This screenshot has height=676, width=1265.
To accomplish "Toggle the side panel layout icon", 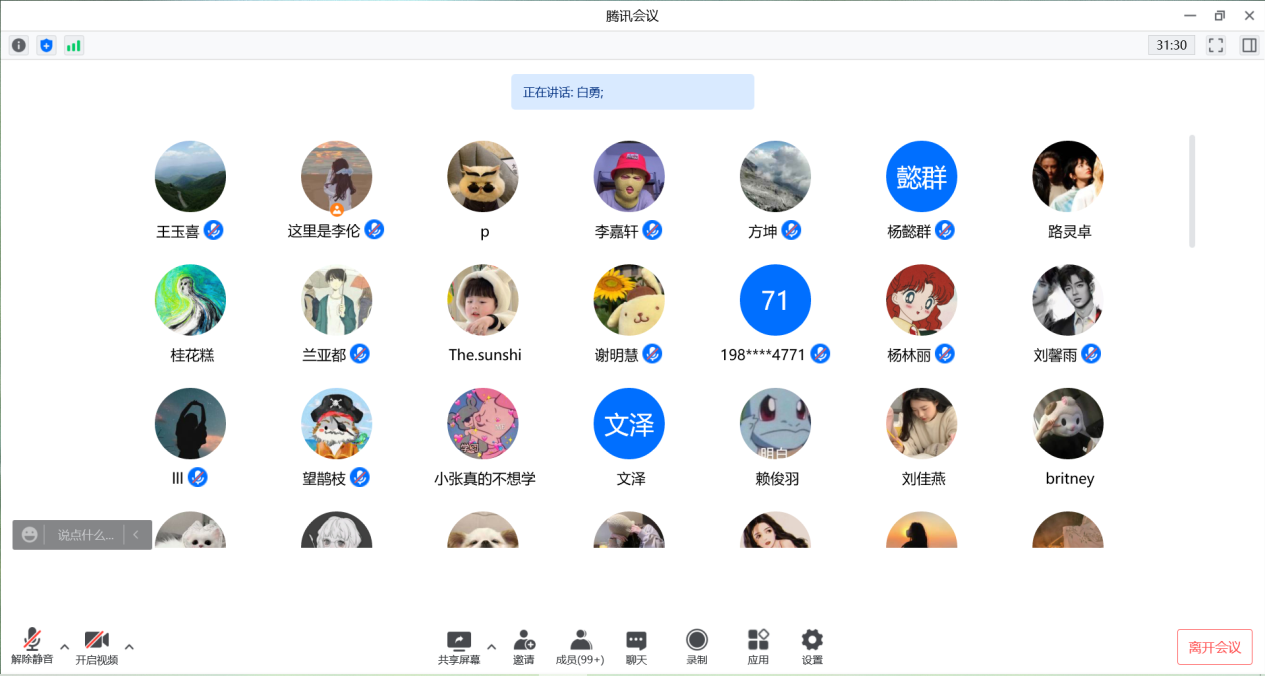I will pyautogui.click(x=1249, y=45).
